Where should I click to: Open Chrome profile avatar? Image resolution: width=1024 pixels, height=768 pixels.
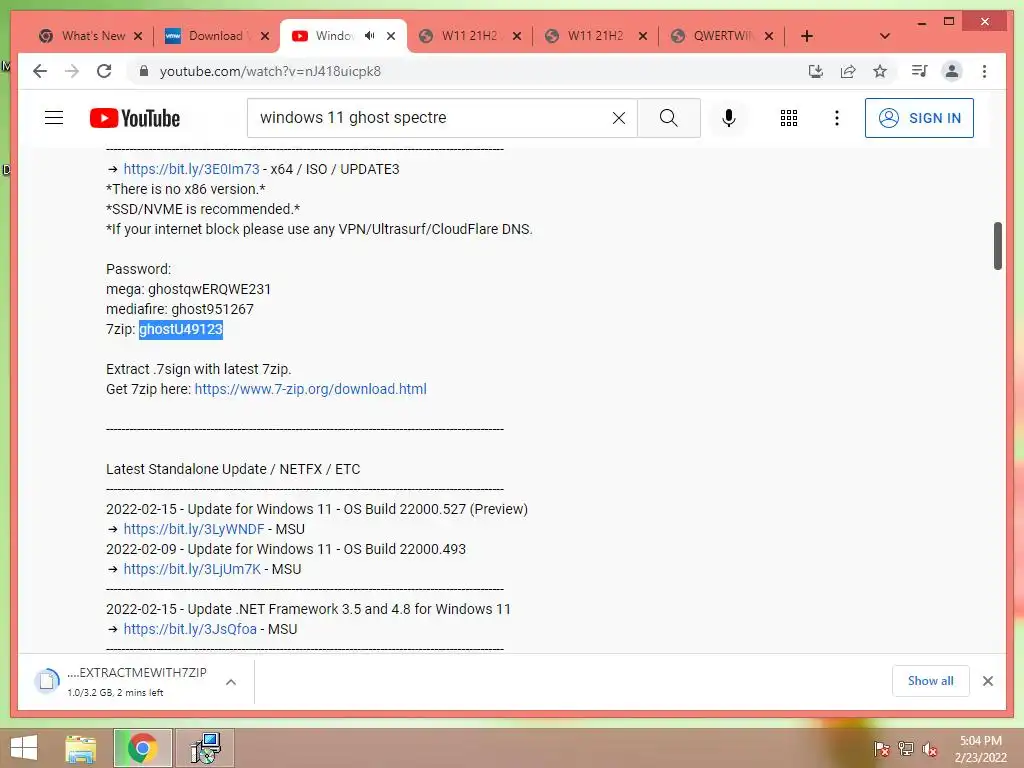(952, 71)
